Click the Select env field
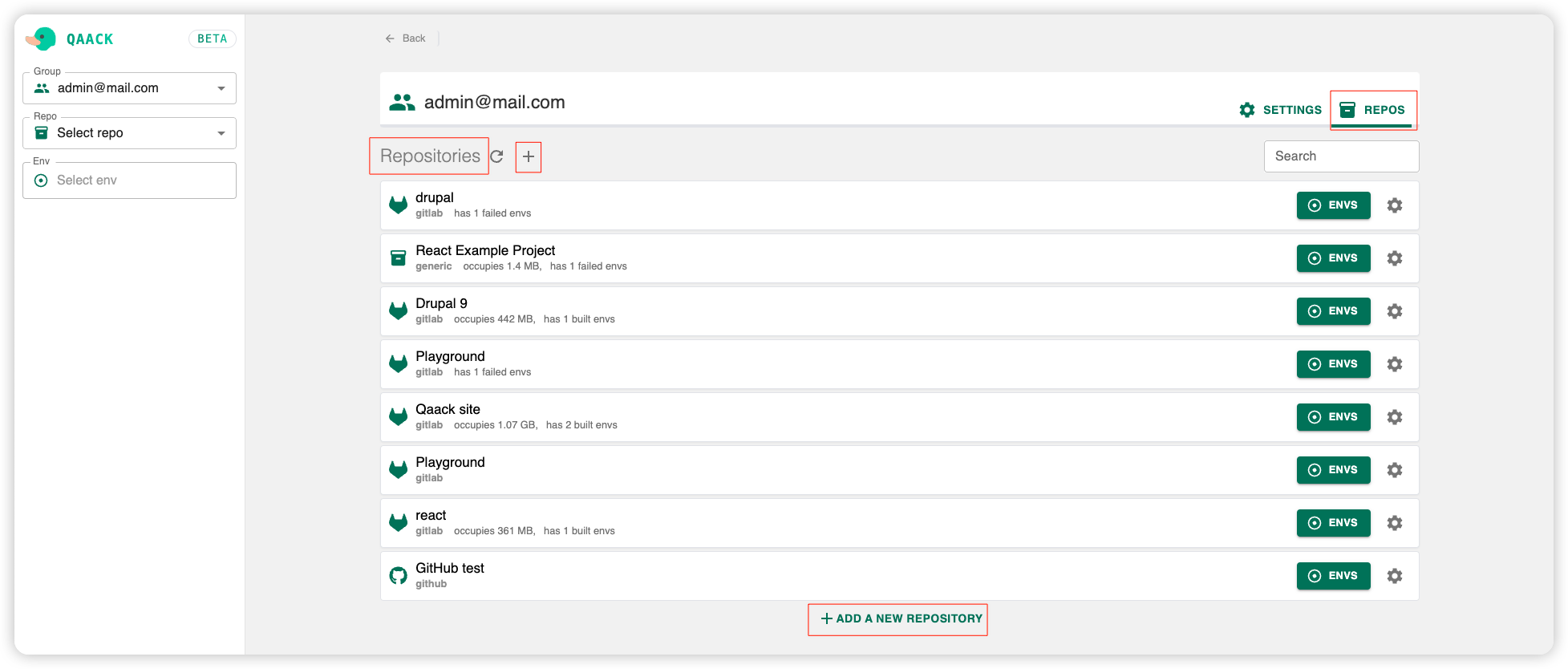 129,180
